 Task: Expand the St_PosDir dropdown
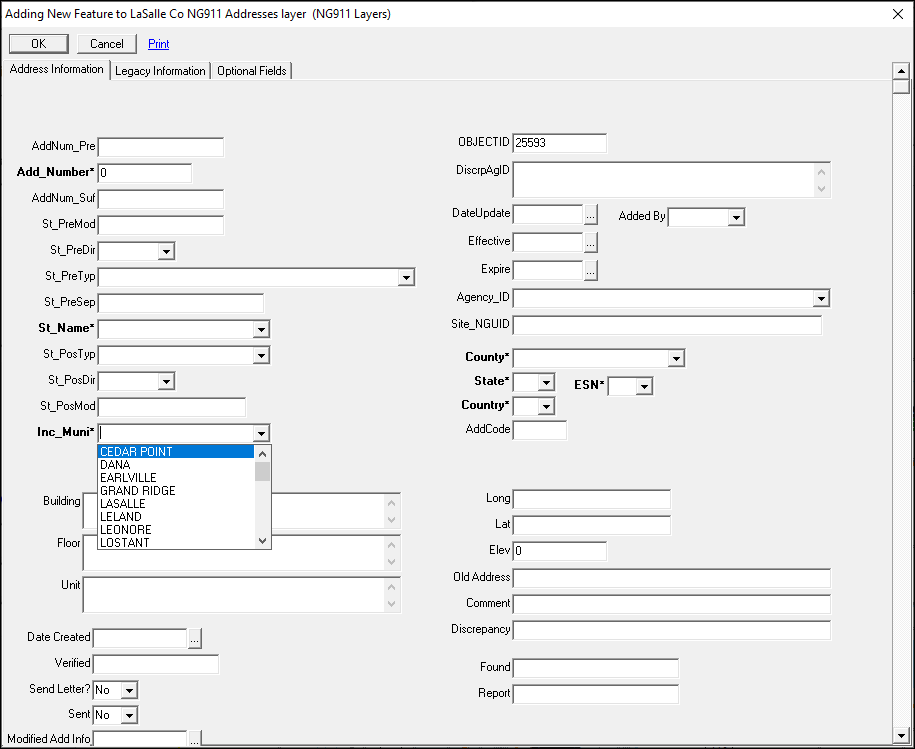click(166, 382)
